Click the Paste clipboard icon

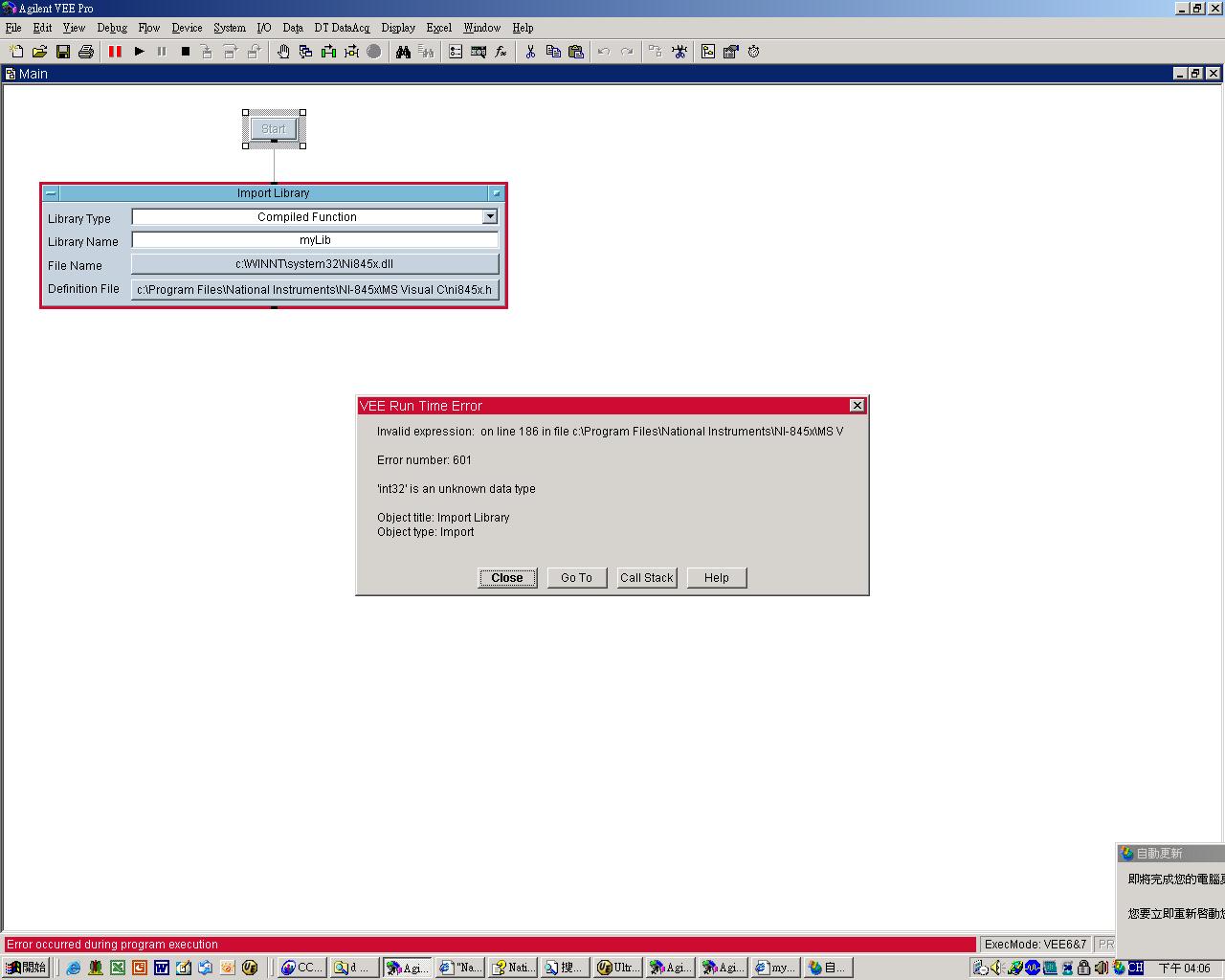click(576, 52)
